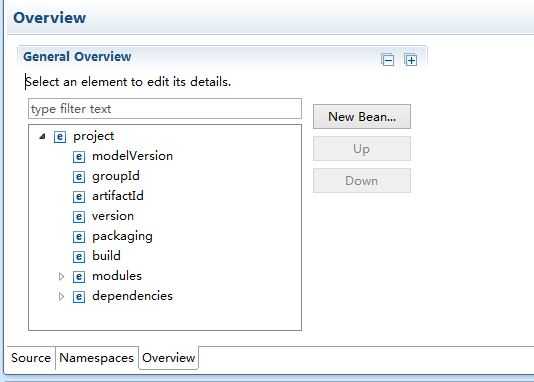The width and height of the screenshot is (534, 382).
Task: Click the Down button
Action: click(x=362, y=181)
